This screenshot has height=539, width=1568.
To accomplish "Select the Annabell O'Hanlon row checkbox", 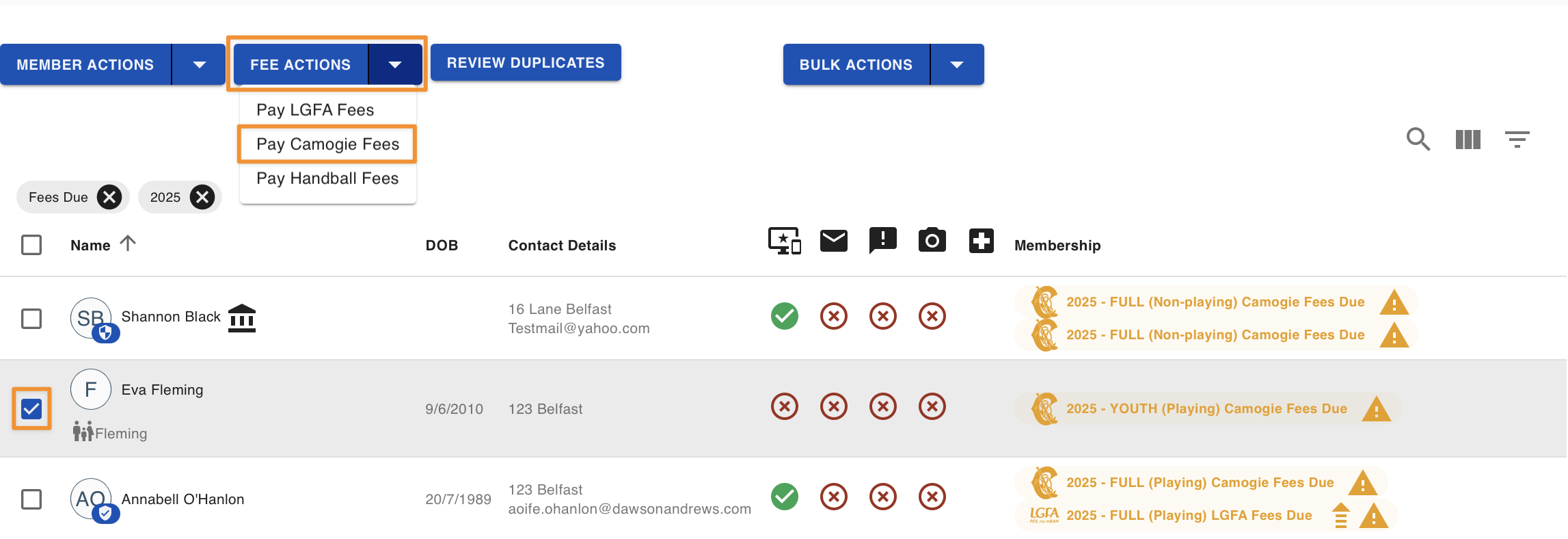I will [31, 499].
